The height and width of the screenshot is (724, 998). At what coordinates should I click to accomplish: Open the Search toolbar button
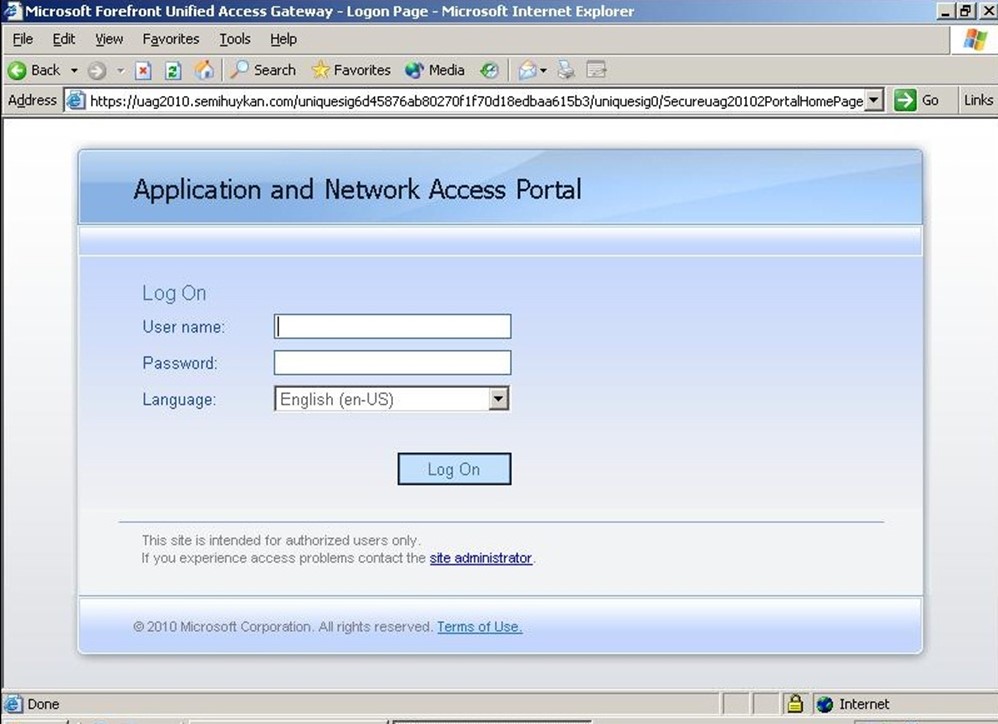pos(263,70)
